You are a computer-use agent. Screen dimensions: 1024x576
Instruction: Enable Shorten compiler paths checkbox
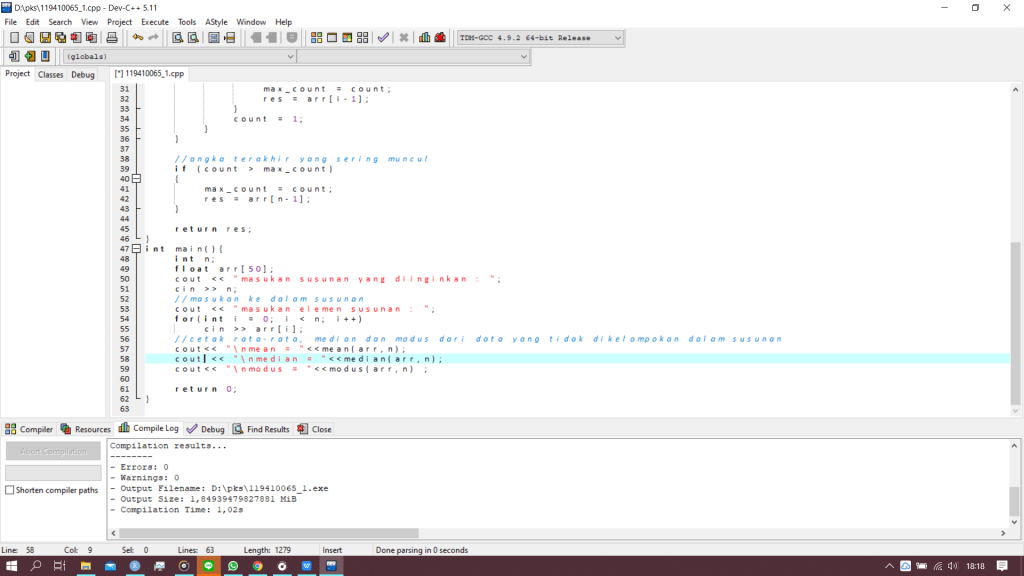tap(10, 490)
